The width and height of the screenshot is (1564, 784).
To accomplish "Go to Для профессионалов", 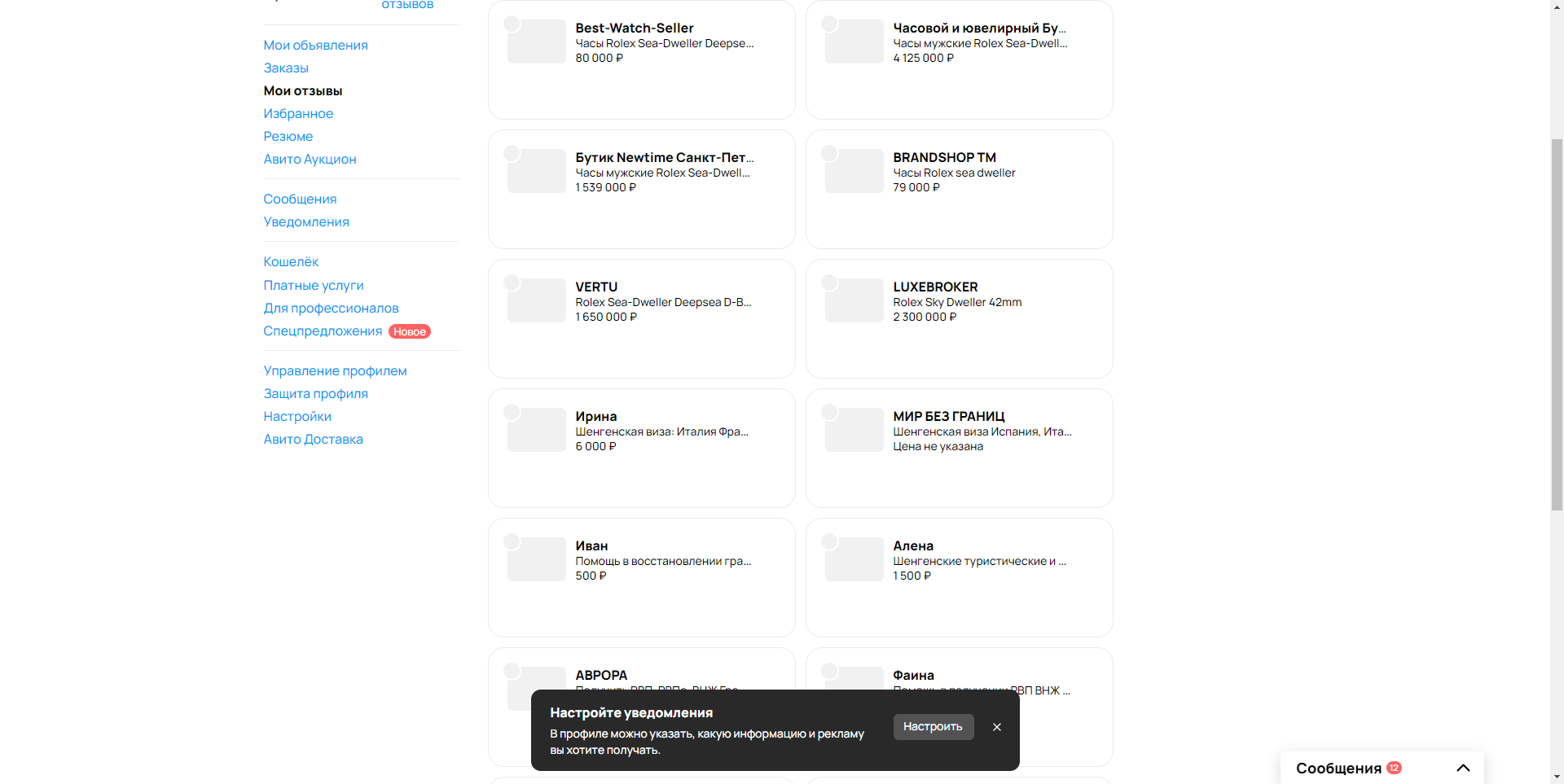I will click(x=331, y=308).
